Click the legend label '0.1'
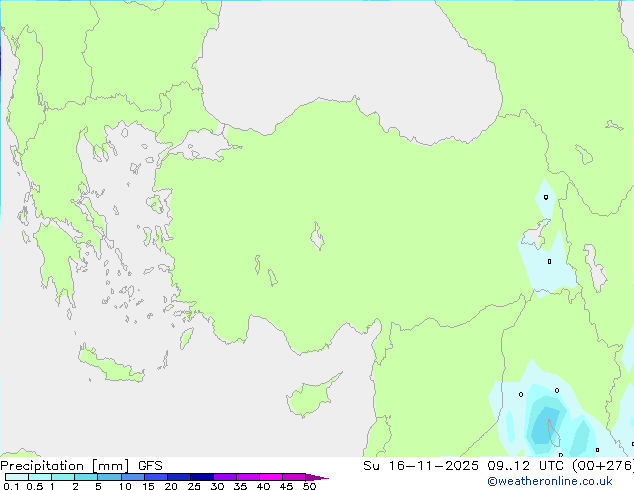Viewport: 634px width, 490px height. [x=11, y=486]
